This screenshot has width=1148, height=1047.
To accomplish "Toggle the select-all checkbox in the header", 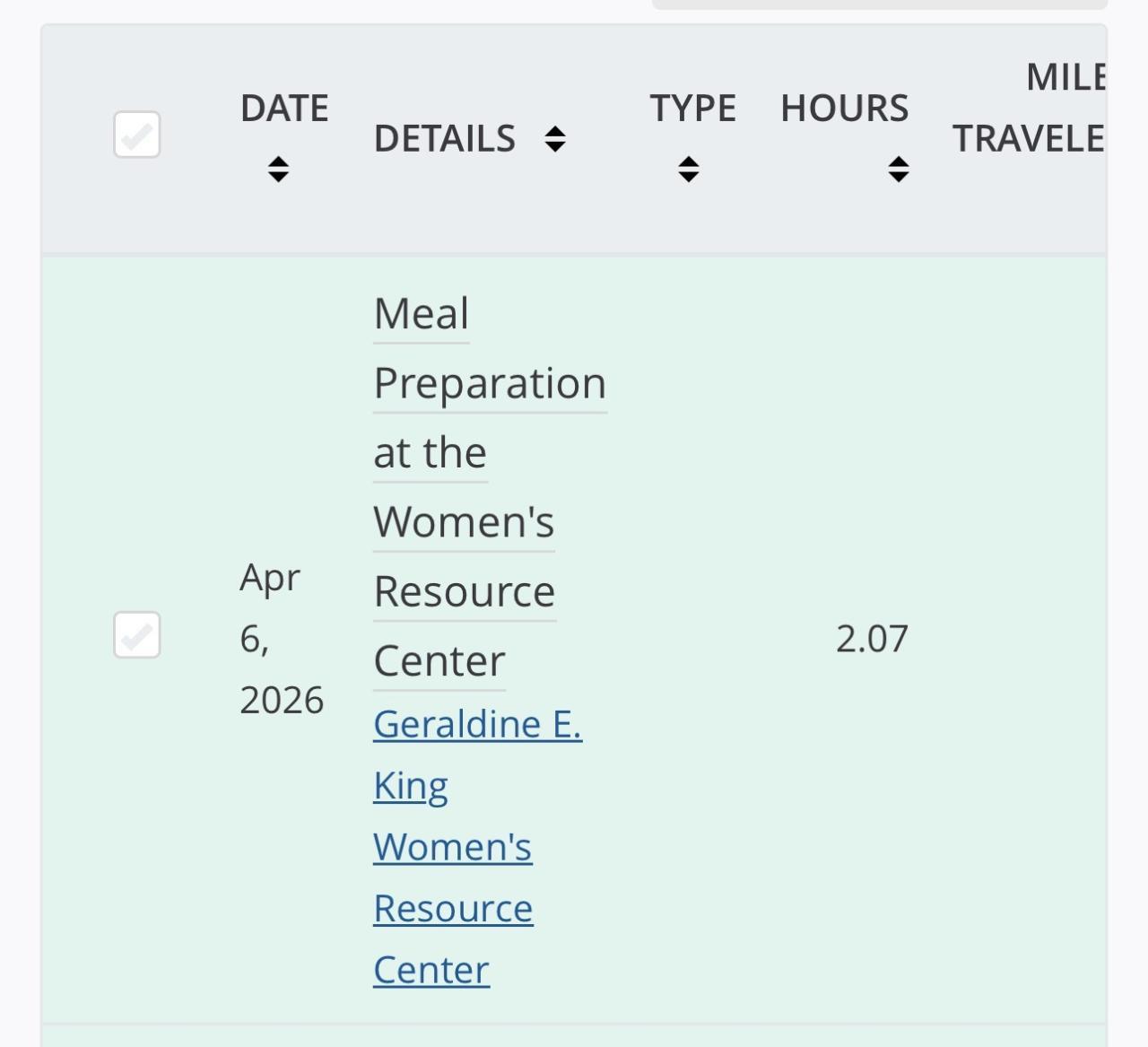I will point(137,135).
